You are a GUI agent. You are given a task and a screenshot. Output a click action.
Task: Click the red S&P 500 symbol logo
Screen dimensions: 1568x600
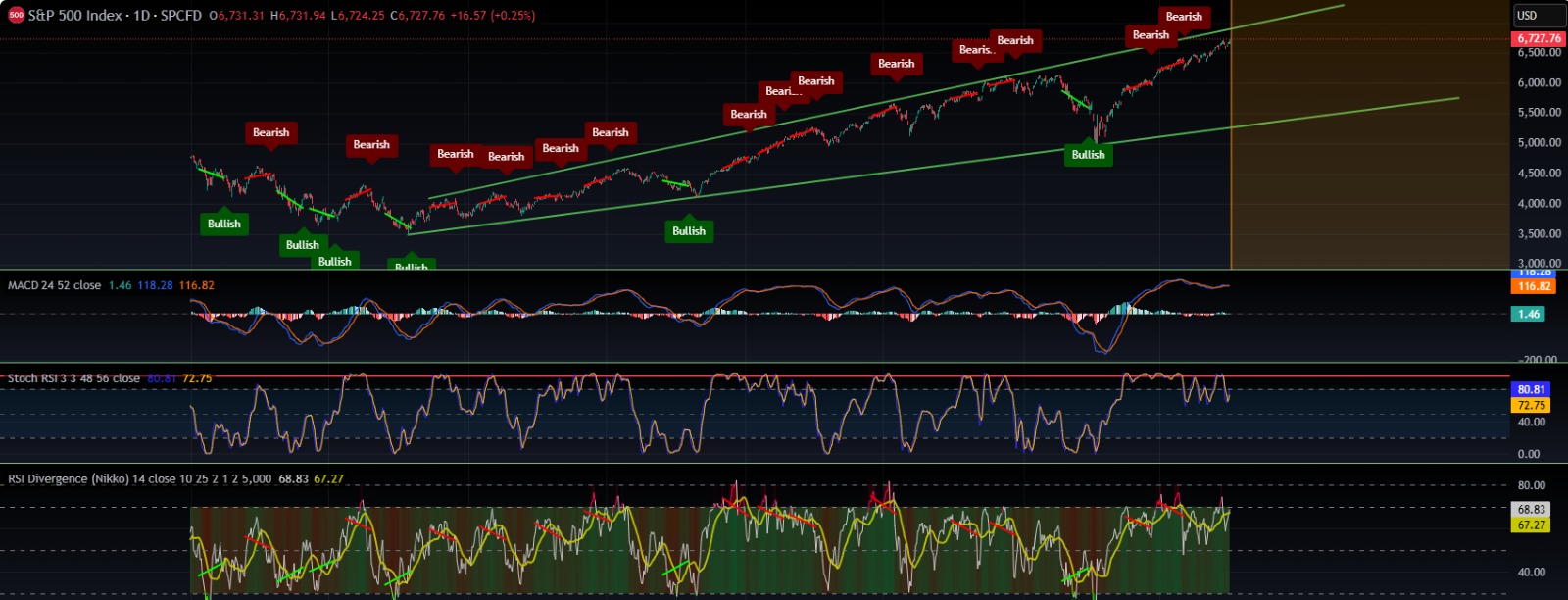[x=16, y=16]
